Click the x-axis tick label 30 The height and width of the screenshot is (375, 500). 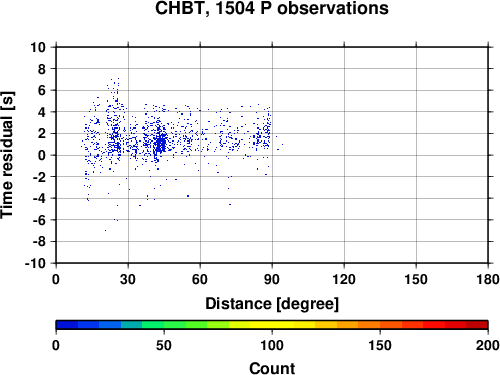click(128, 279)
